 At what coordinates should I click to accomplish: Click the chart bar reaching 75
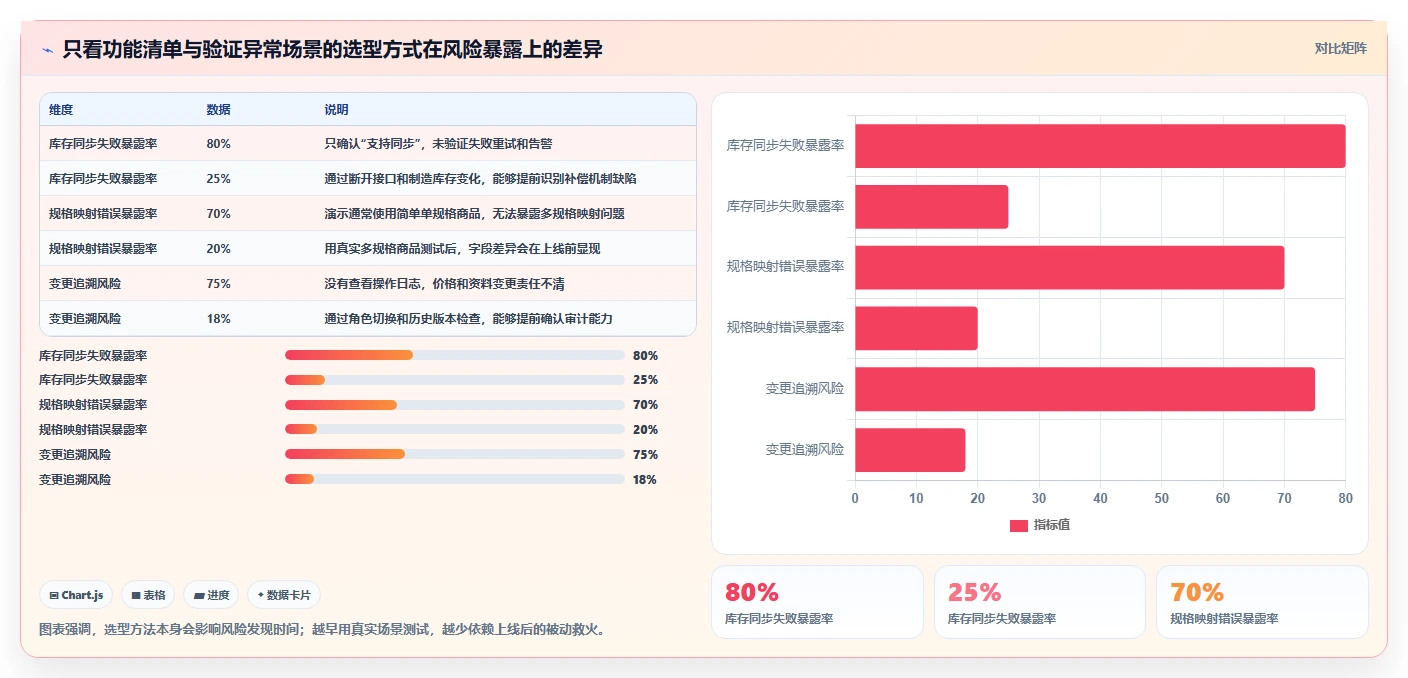tap(1085, 389)
